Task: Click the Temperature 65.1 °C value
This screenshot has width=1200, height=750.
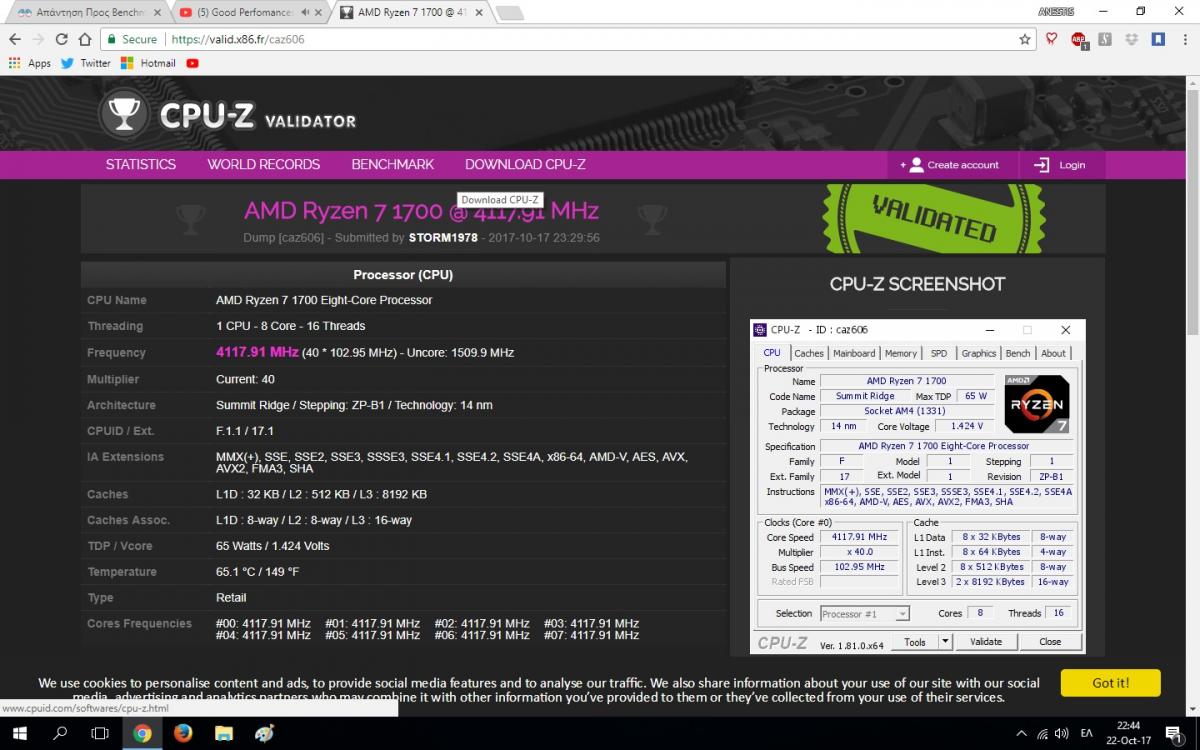Action: 257,571
